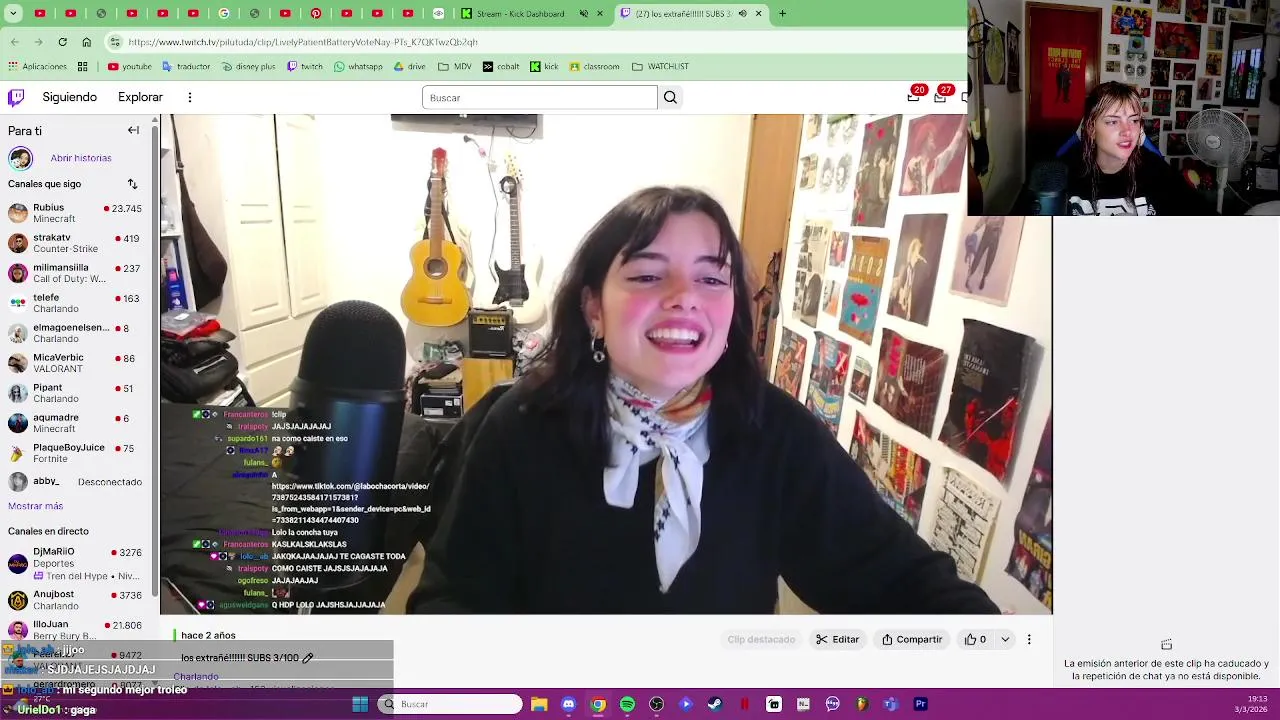This screenshot has width=1280, height=720.
Task: Open the Siguiendo page
Action: (x=70, y=97)
